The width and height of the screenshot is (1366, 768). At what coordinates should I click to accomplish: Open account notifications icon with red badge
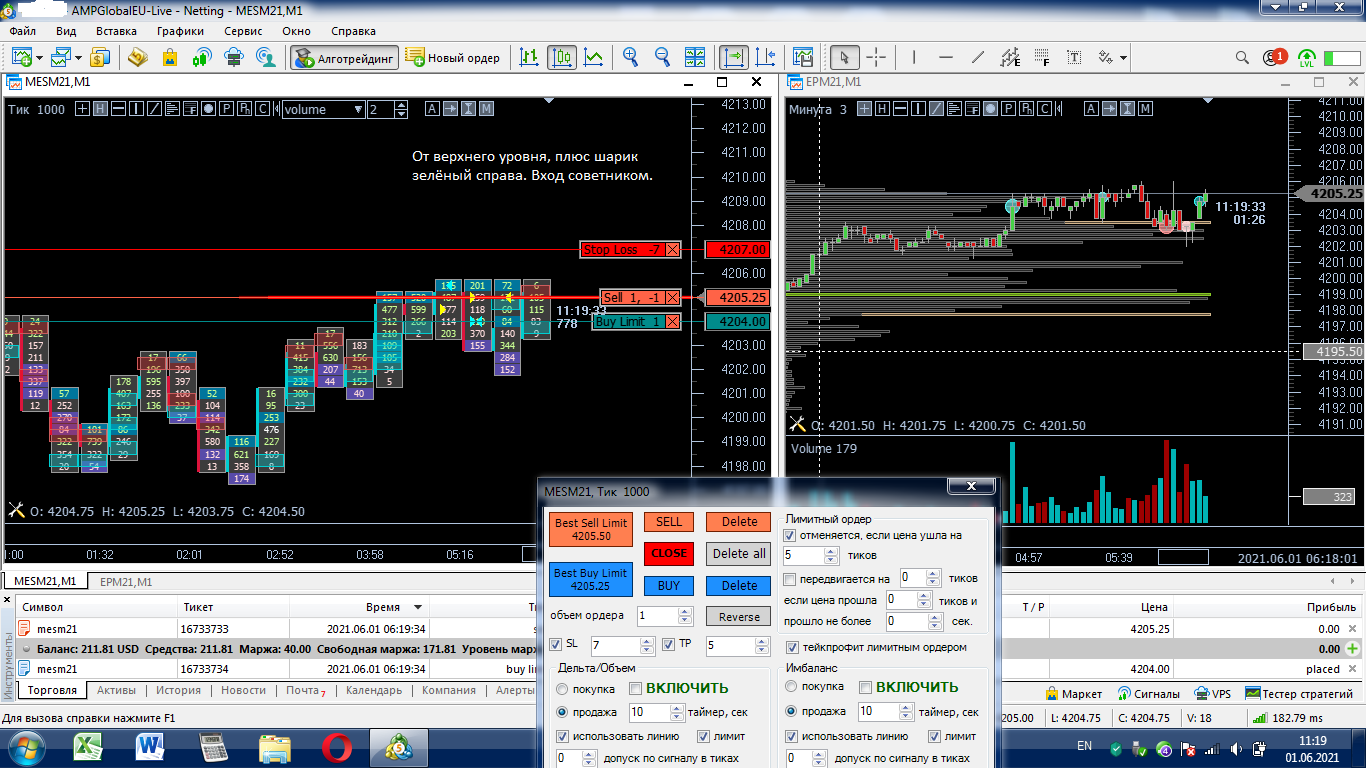(x=1274, y=57)
